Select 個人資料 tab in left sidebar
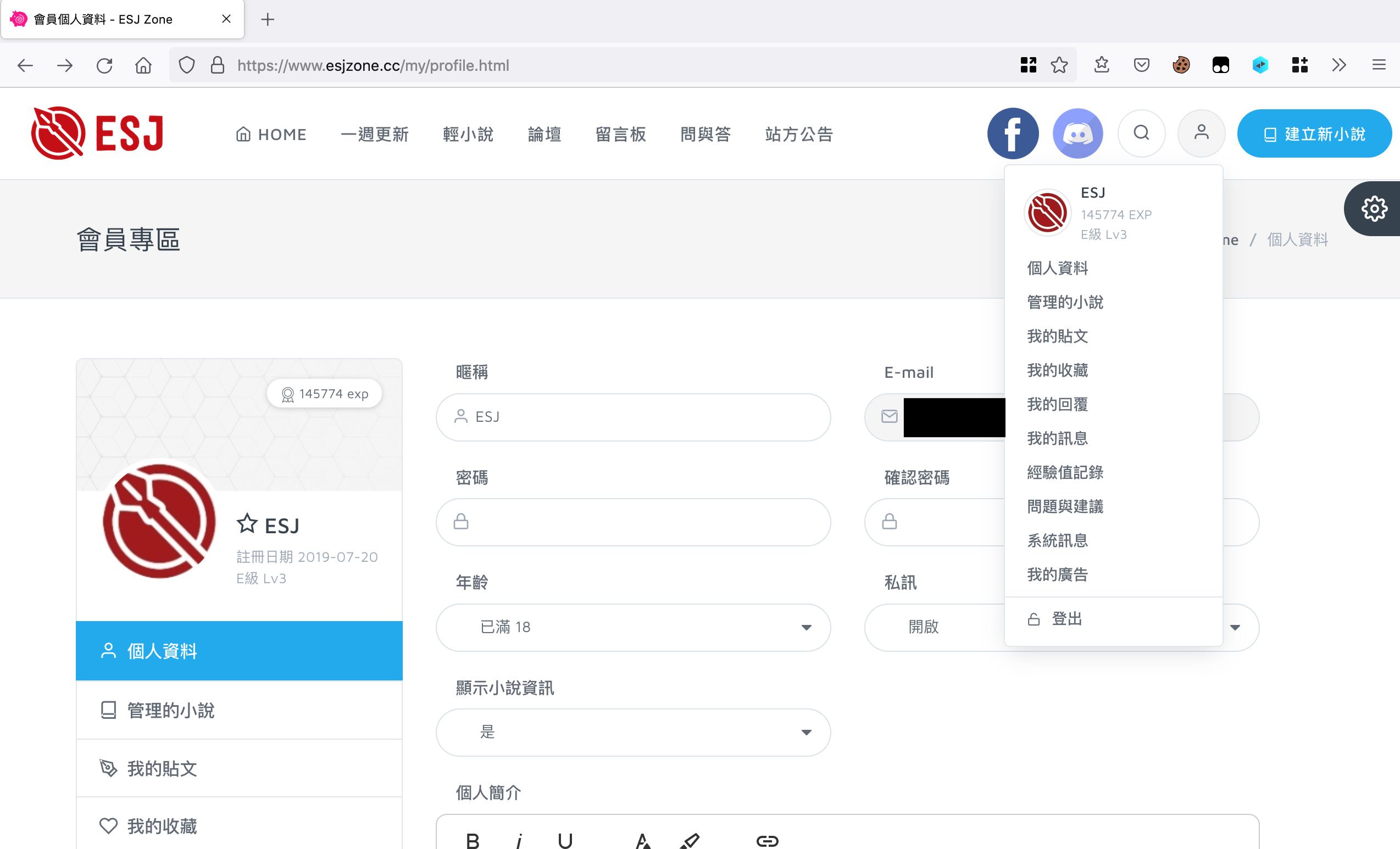Image resolution: width=1400 pixels, height=849 pixels. coord(239,650)
